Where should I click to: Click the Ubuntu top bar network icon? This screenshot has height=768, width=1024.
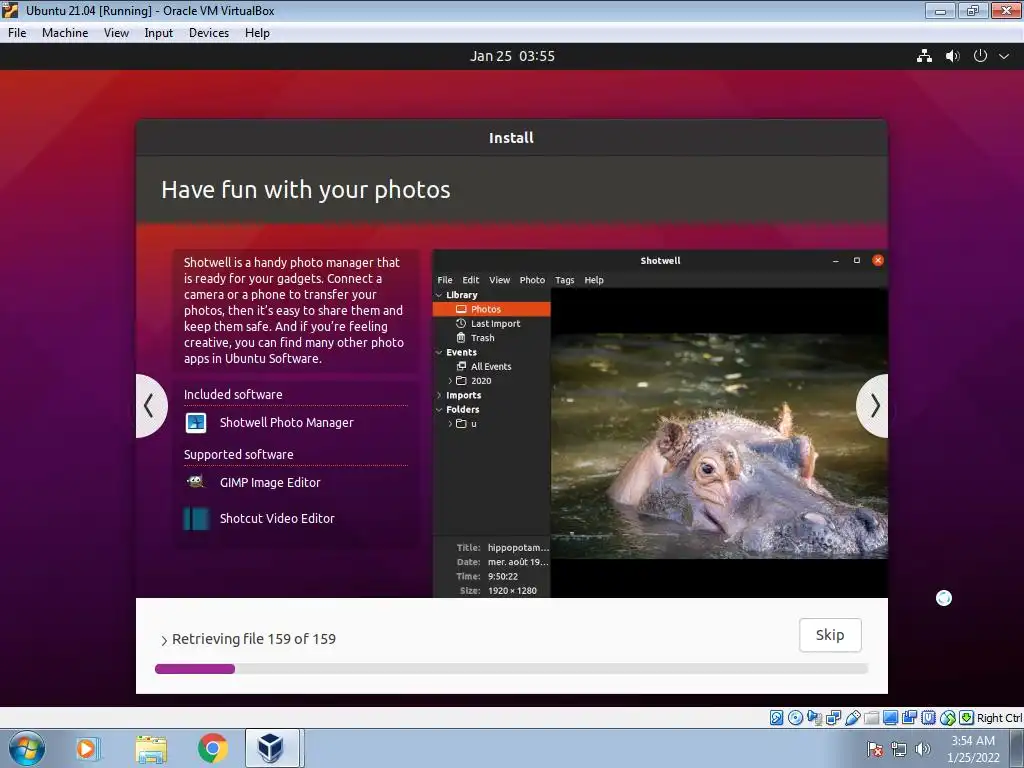[x=924, y=56]
